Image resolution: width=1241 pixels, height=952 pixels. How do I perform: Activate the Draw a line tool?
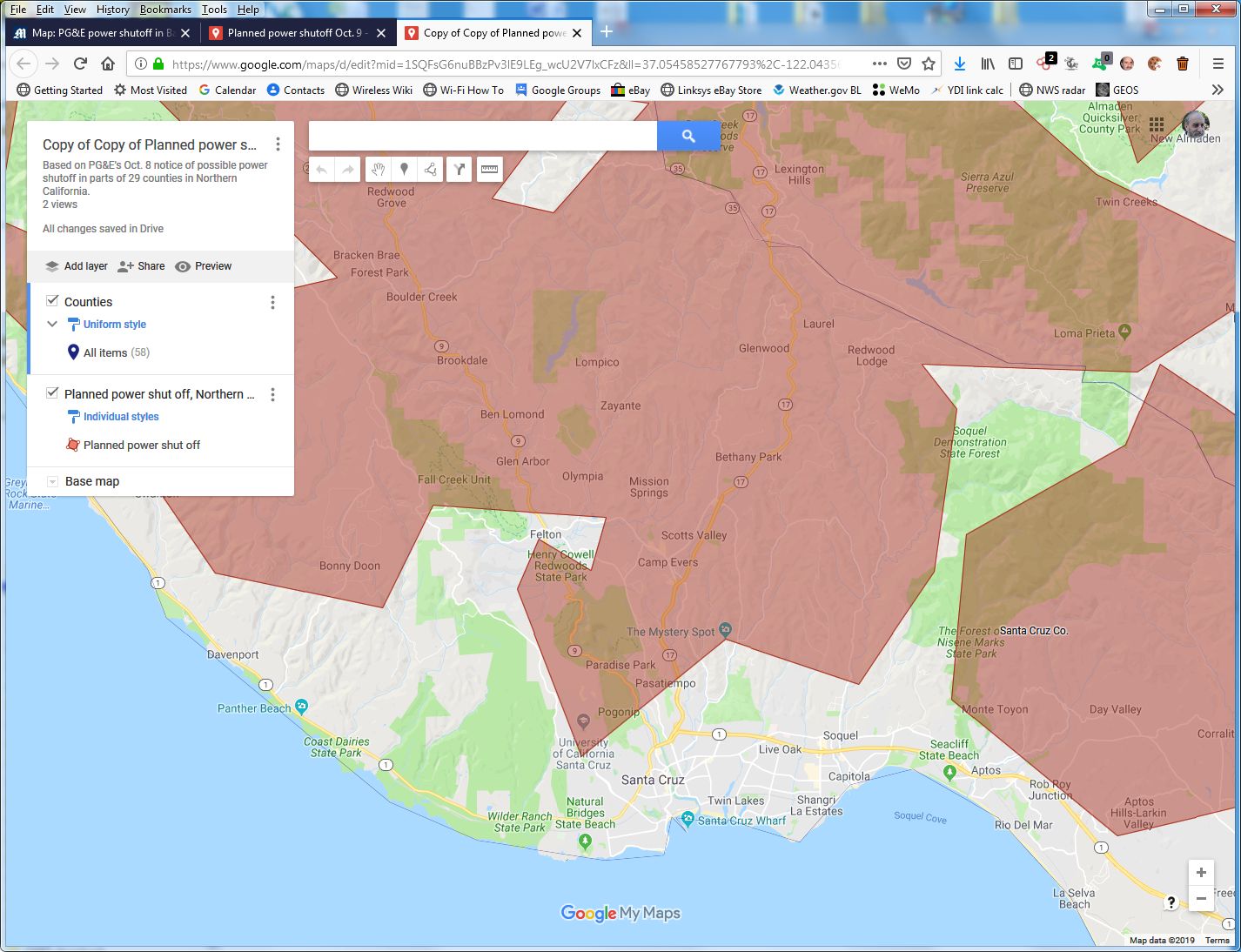tap(431, 170)
